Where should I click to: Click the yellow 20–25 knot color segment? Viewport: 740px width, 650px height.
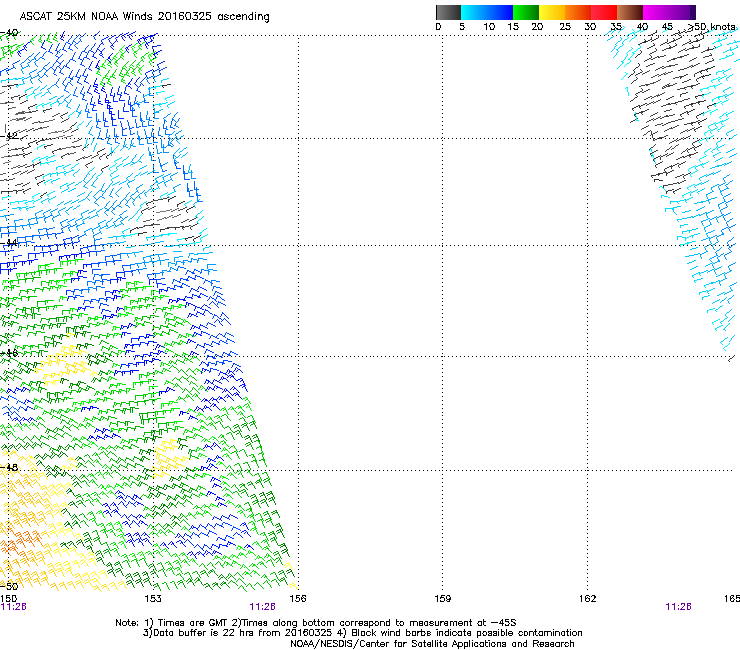(x=552, y=12)
